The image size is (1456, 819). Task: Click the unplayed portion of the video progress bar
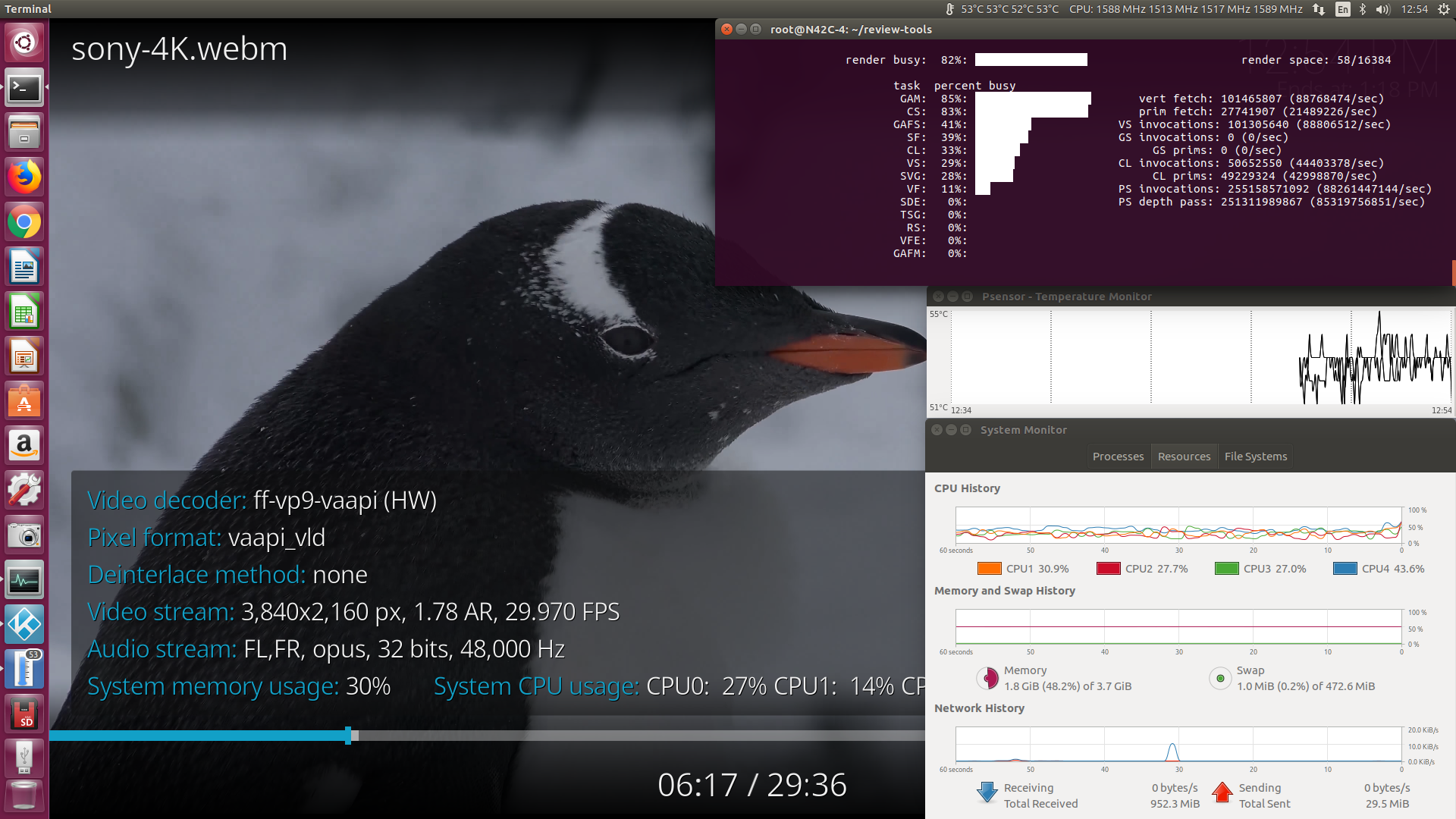coord(642,736)
